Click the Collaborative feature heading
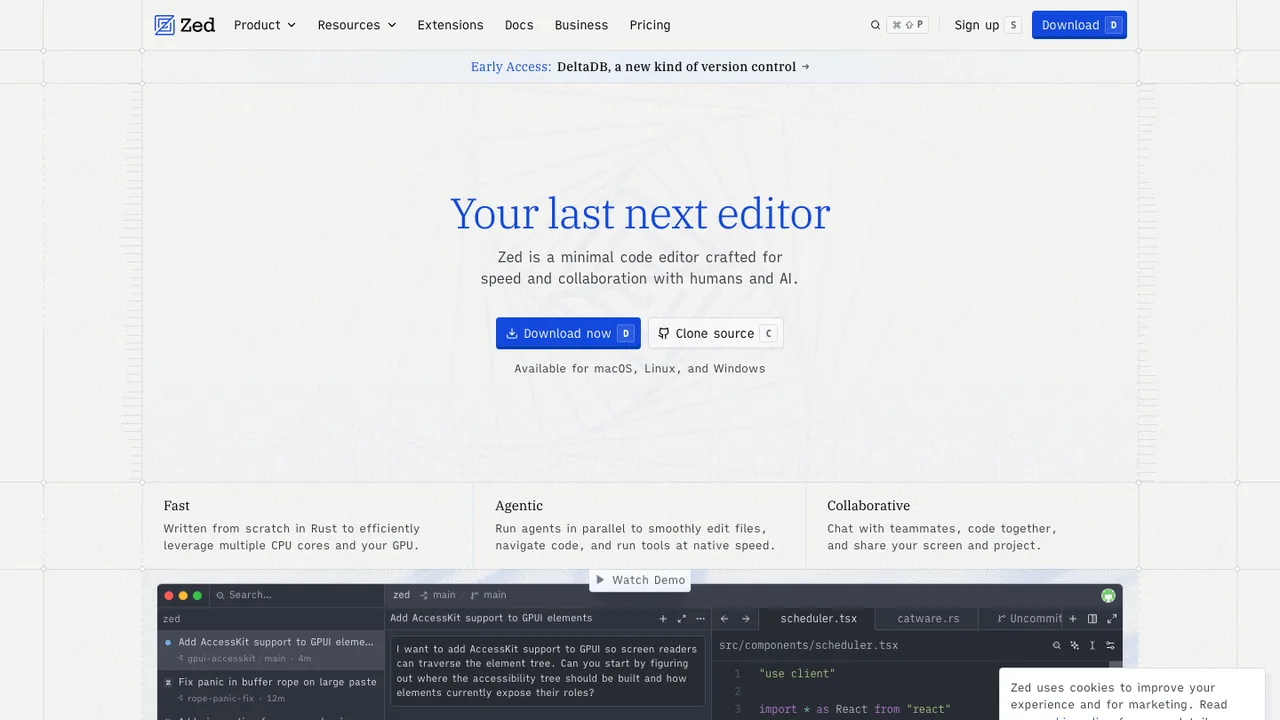The image size is (1280, 720). pos(869,506)
